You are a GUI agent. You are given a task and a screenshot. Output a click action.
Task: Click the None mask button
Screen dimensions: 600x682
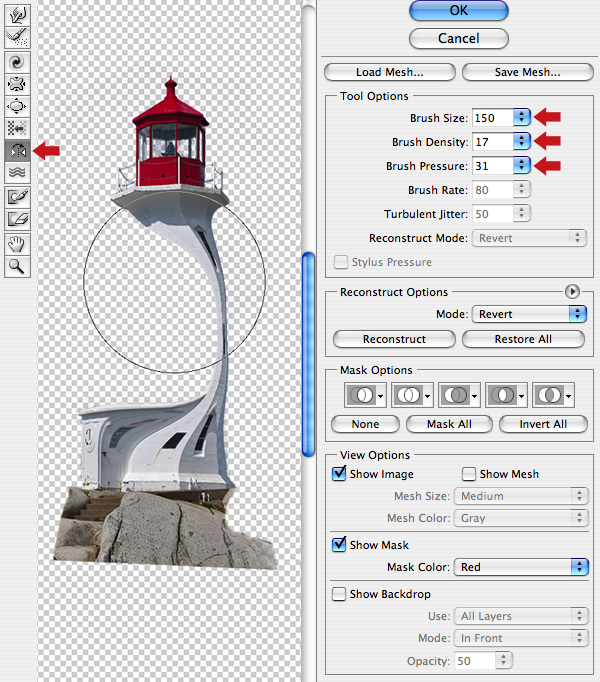point(365,424)
